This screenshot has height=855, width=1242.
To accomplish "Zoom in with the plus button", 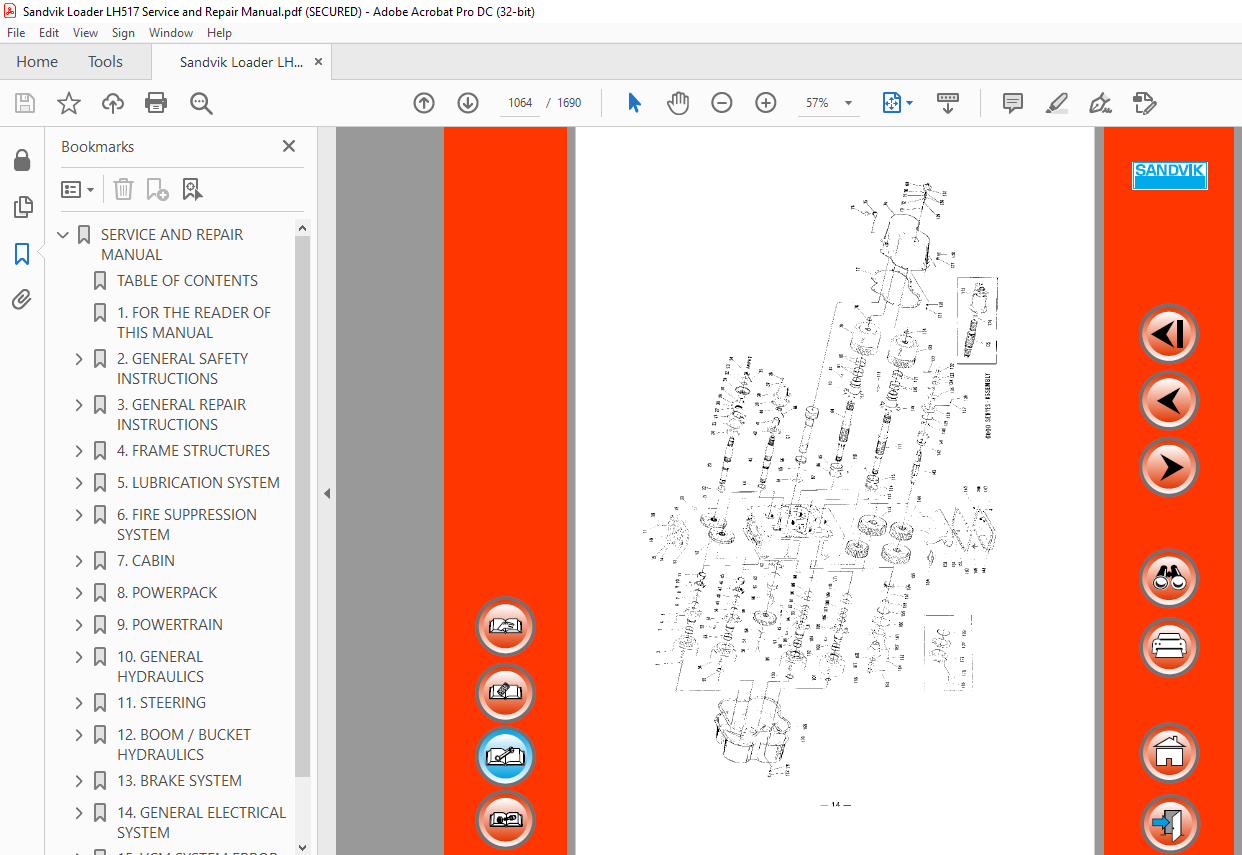I will (x=766, y=103).
